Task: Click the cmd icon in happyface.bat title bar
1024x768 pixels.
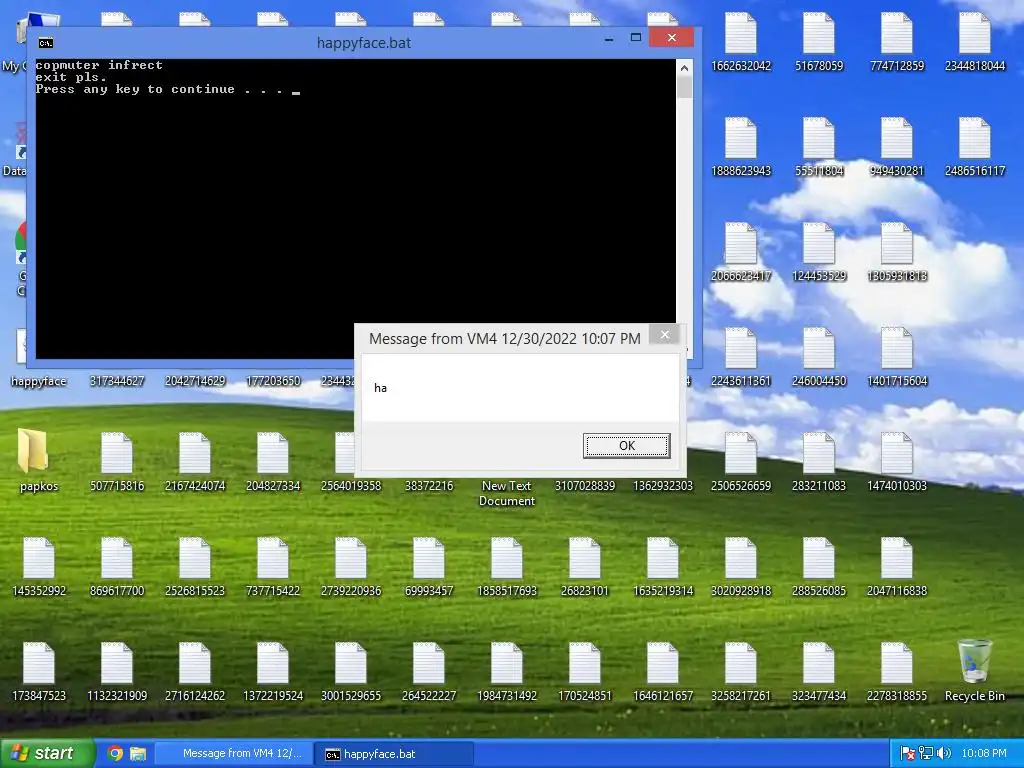Action: 46,43
